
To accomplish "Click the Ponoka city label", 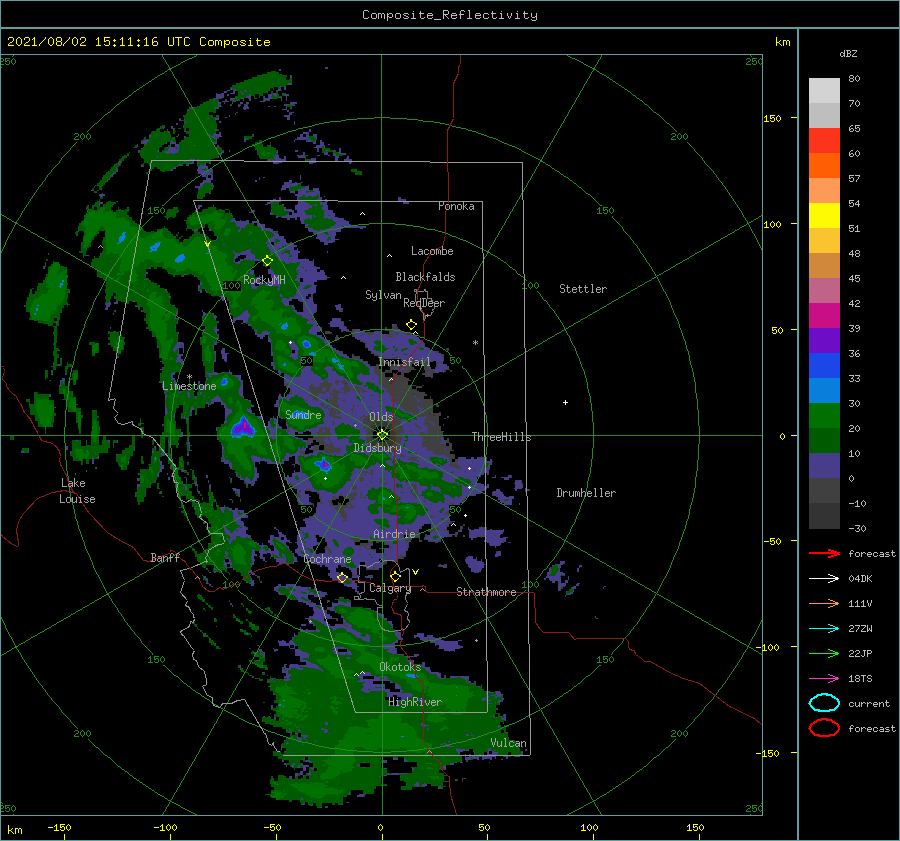I will click(456, 206).
